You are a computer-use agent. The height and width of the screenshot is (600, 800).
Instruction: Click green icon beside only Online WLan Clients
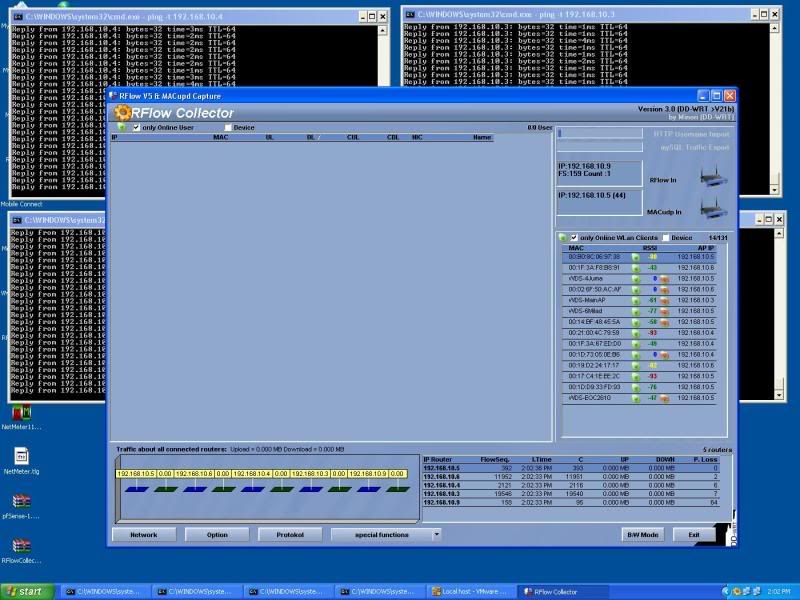pyautogui.click(x=562, y=237)
